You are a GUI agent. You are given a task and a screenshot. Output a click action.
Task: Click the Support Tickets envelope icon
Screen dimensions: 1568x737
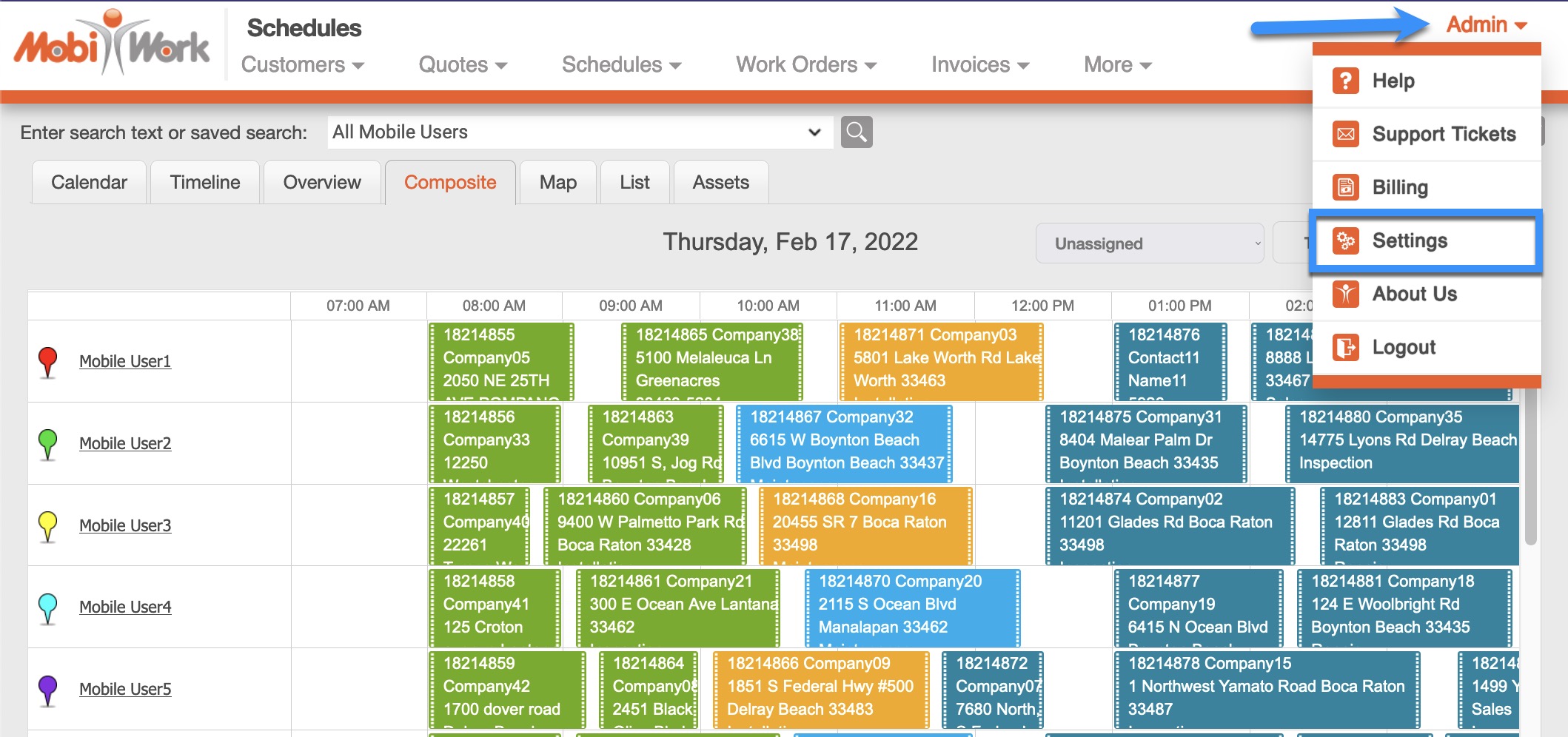click(x=1345, y=134)
